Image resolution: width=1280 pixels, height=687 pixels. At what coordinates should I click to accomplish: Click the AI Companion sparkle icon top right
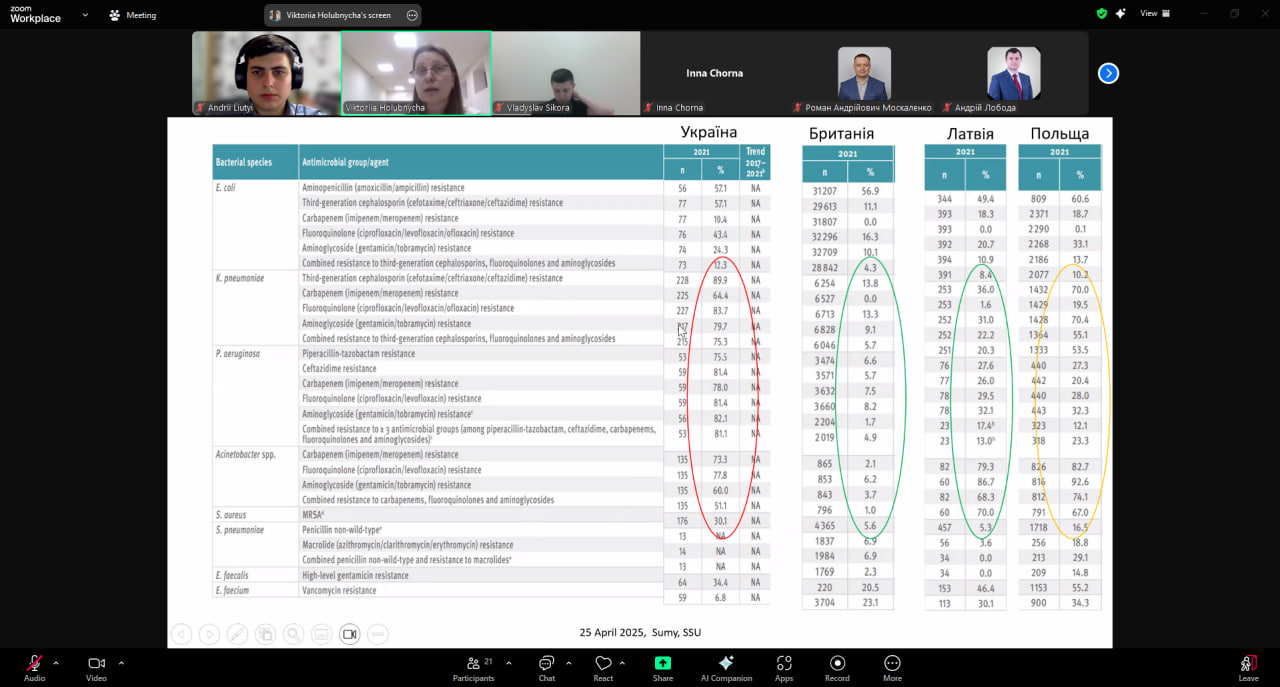pyautogui.click(x=1121, y=14)
